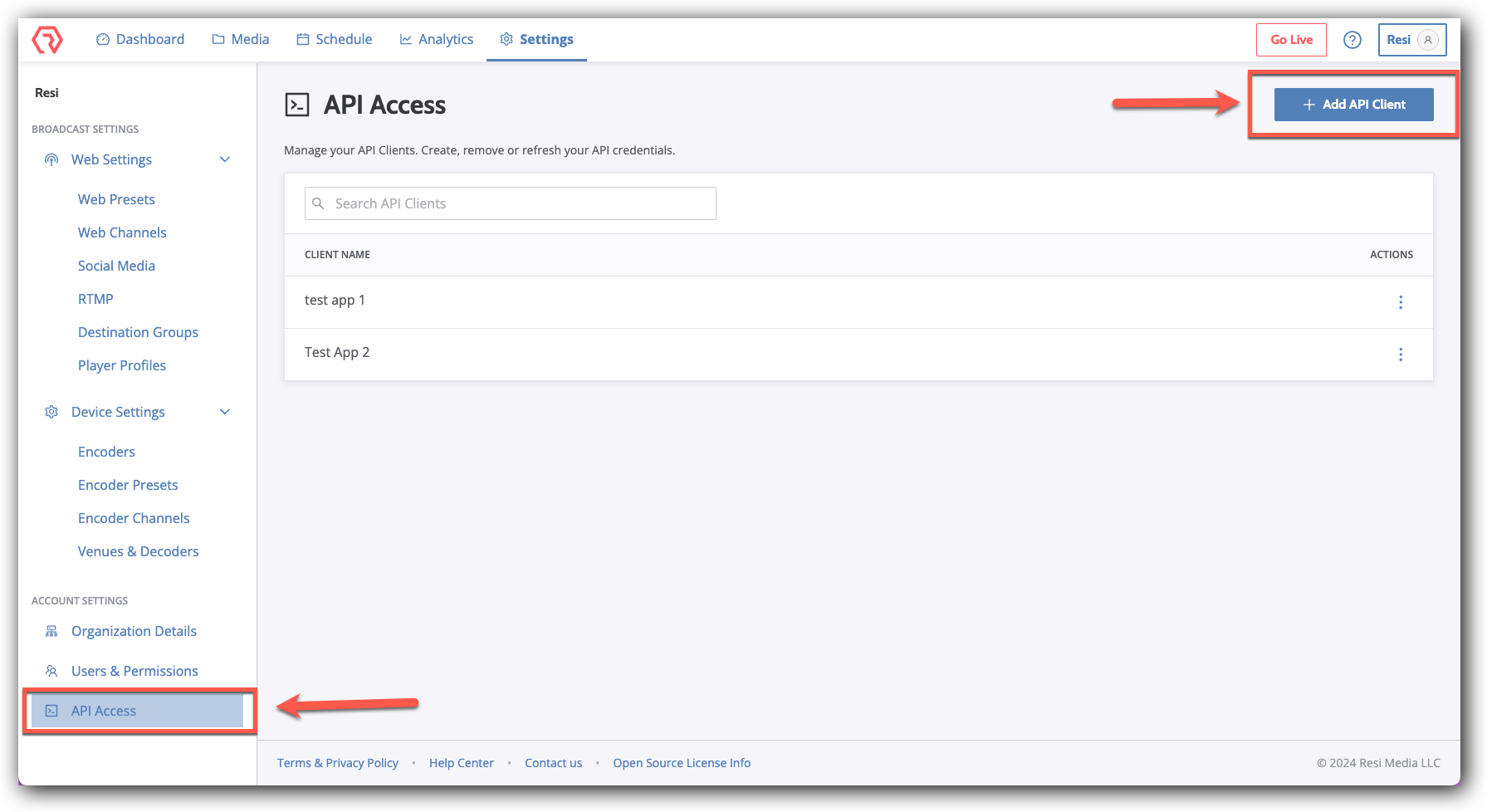Open help via the question mark icon
This screenshot has width=1487, height=812.
click(x=1352, y=39)
